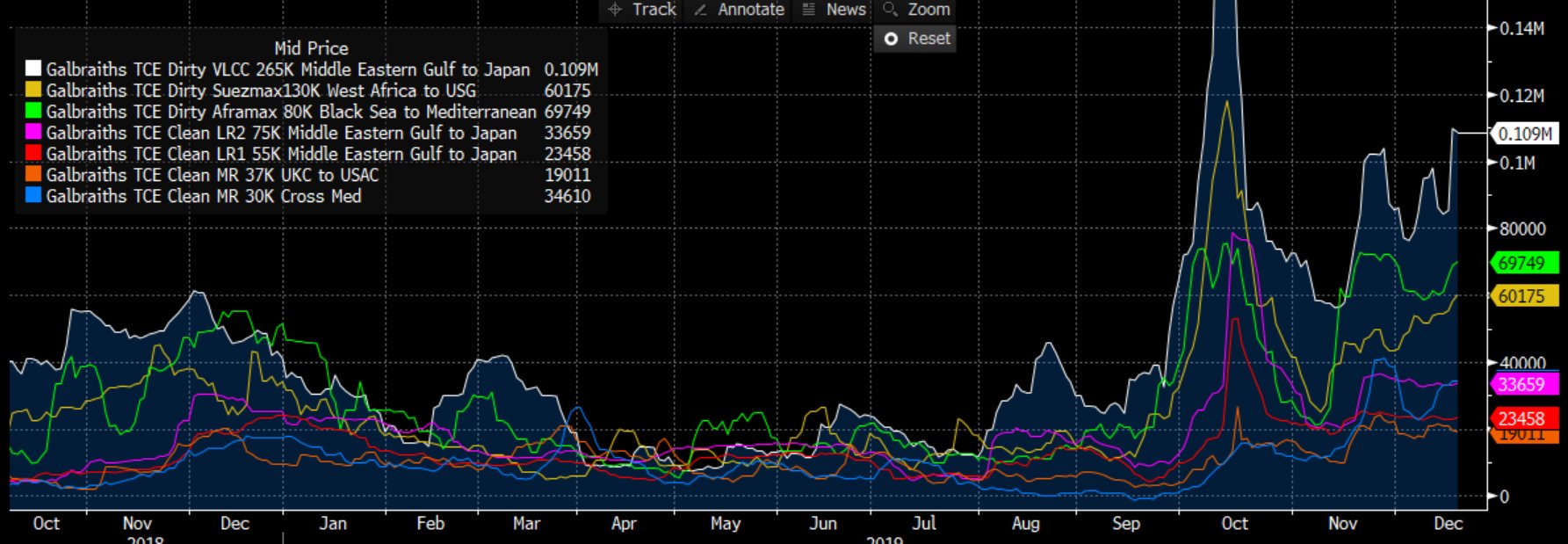
Task: Click the yellow Suezmax legend swatch
Action: click(33, 90)
